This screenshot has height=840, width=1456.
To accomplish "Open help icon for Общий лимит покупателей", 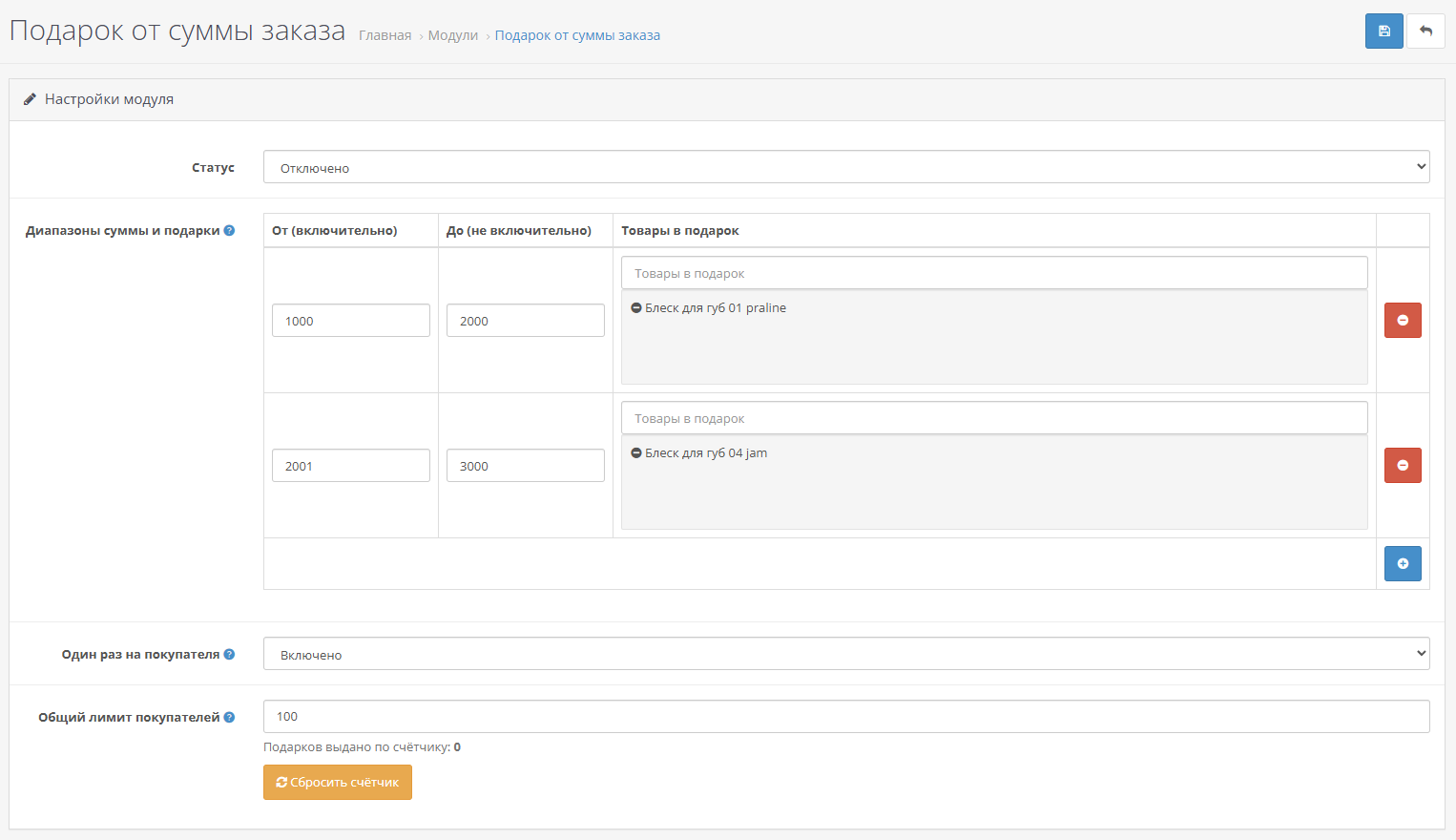I will [x=229, y=717].
